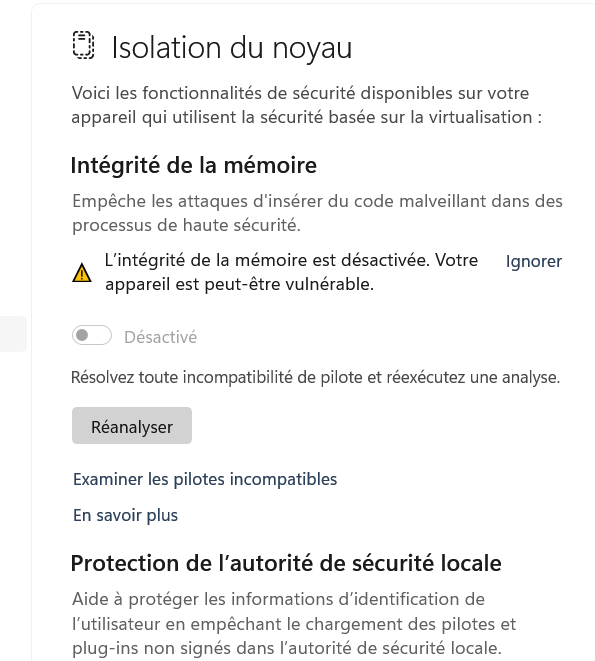This screenshot has height=661, width=595.
Task: Click the Isolation du noyau page title
Action: [x=232, y=47]
